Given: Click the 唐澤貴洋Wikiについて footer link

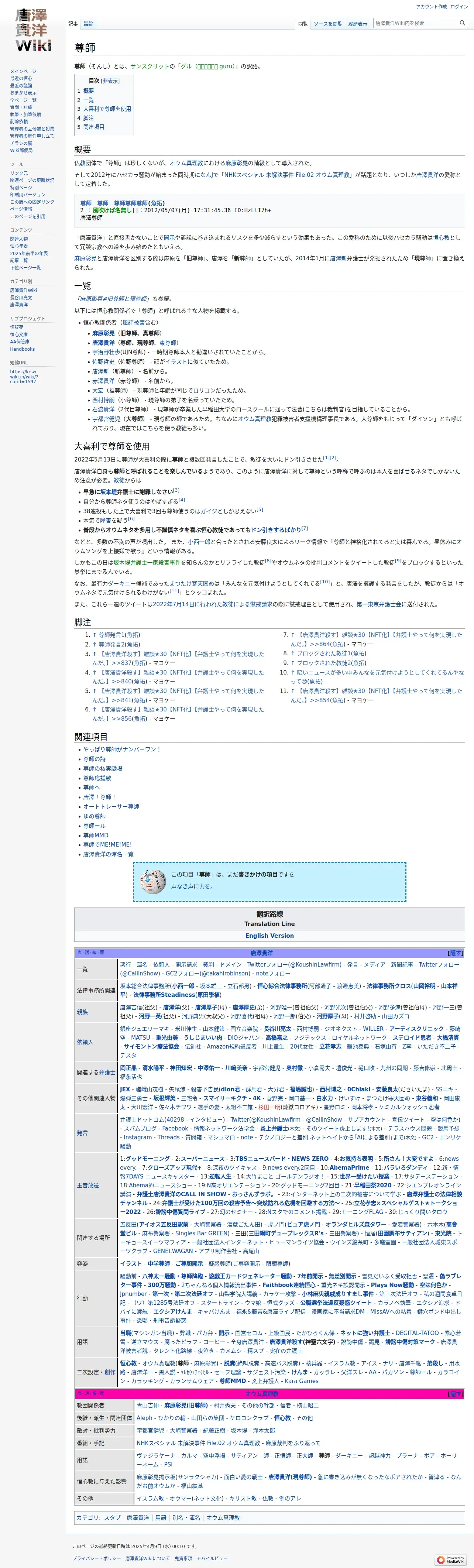Looking at the screenshot, I should (x=148, y=1558).
